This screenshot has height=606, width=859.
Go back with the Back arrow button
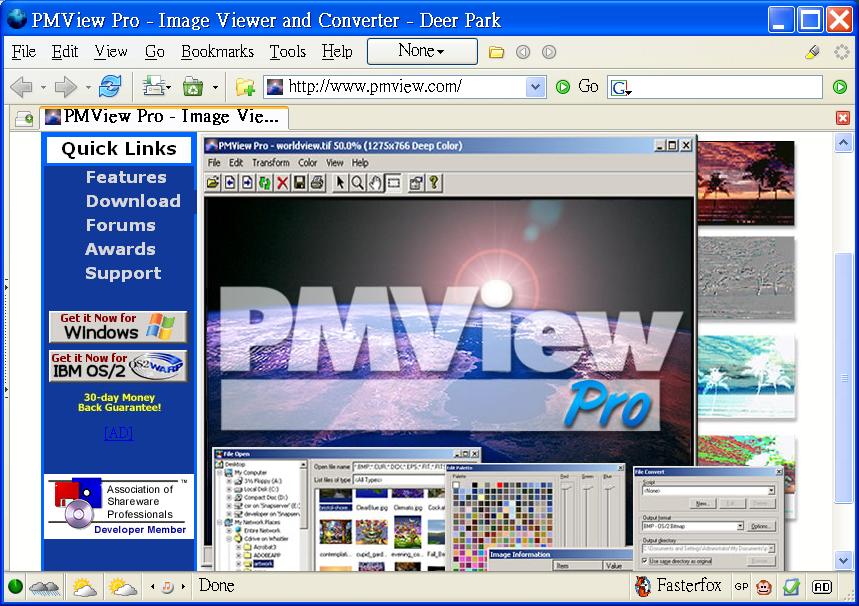(22, 87)
